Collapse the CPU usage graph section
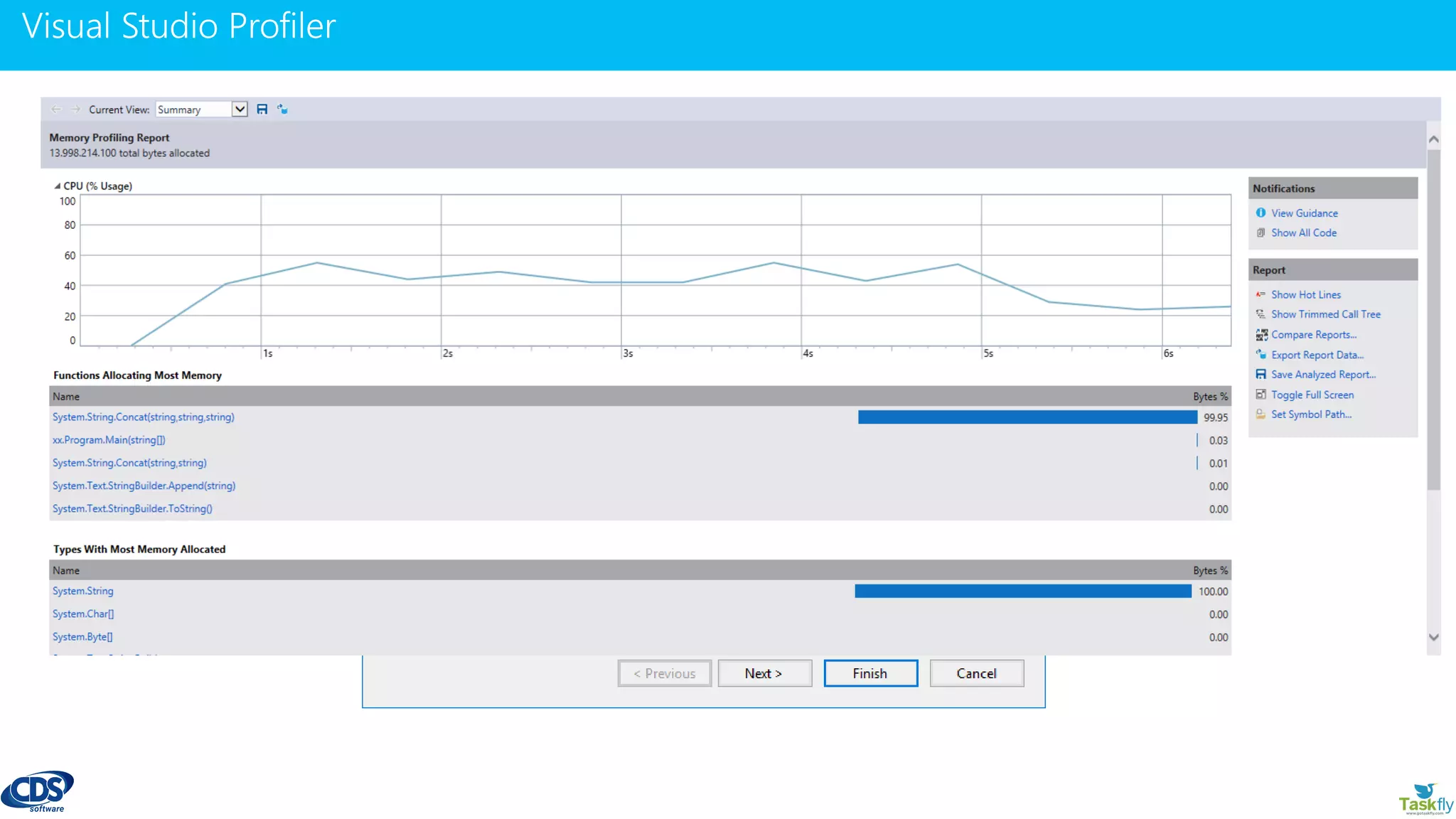 point(58,186)
